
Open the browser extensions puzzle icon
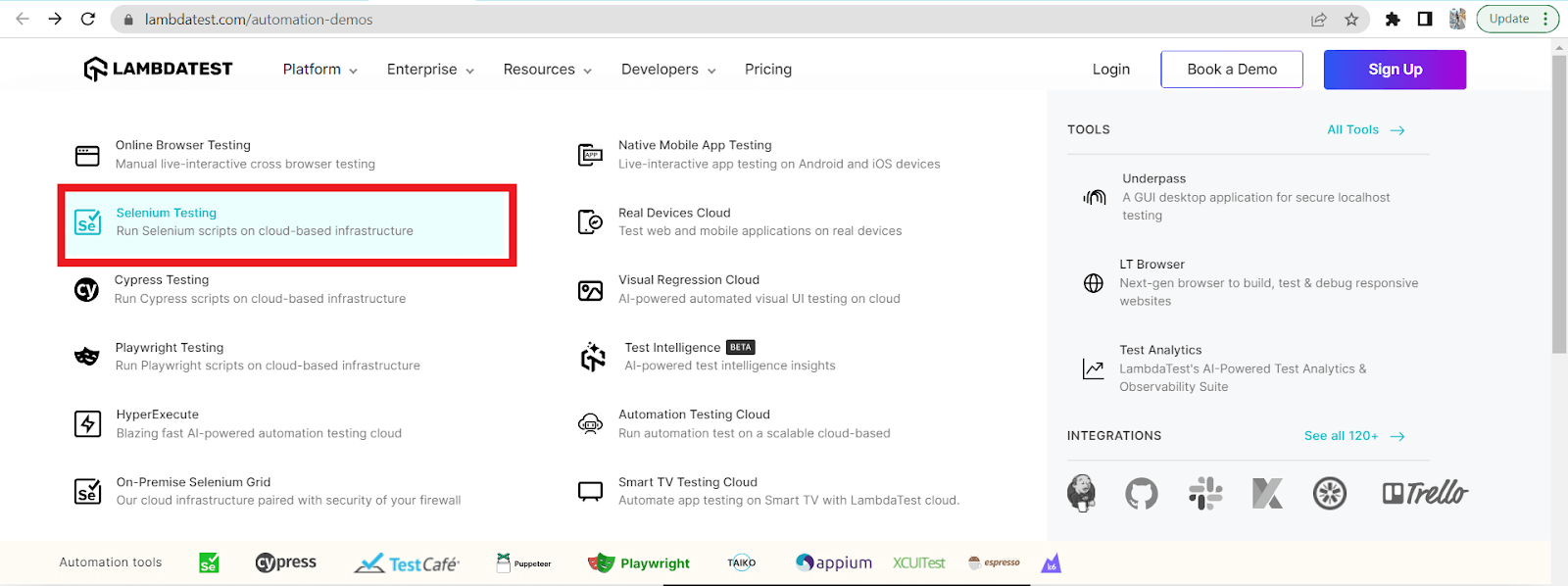click(x=1393, y=20)
